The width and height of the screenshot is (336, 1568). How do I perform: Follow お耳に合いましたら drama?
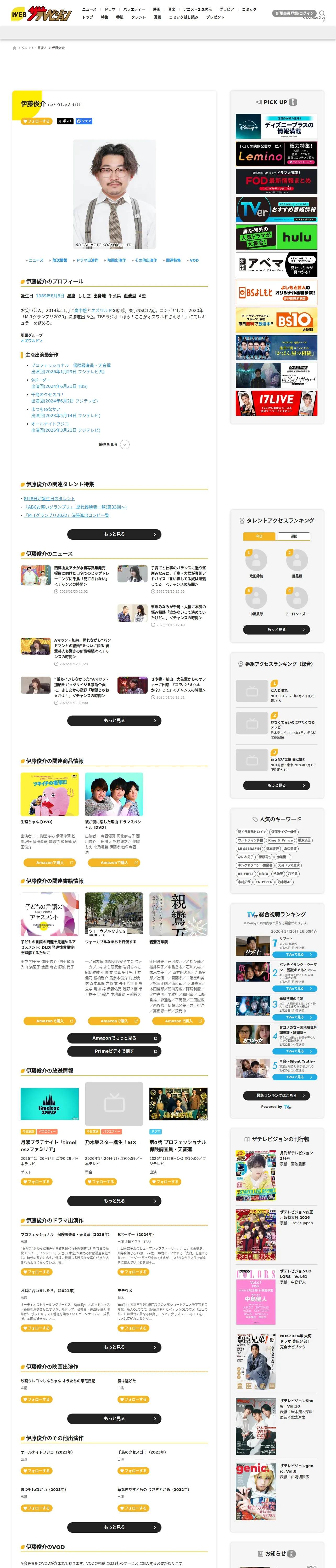click(x=37, y=1328)
